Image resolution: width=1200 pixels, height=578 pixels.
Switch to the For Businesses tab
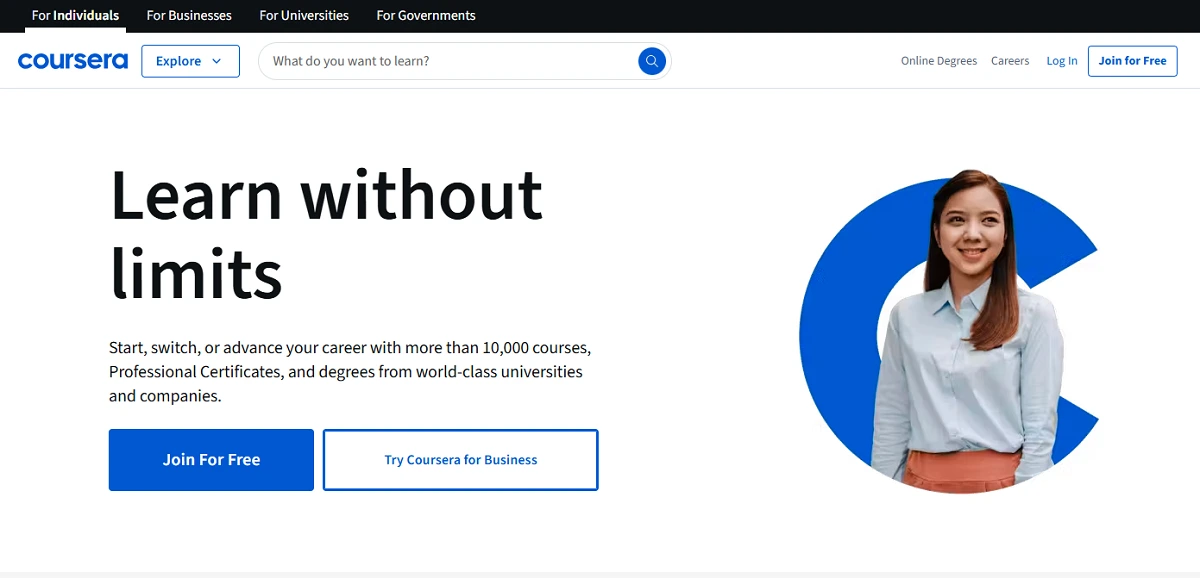point(189,15)
